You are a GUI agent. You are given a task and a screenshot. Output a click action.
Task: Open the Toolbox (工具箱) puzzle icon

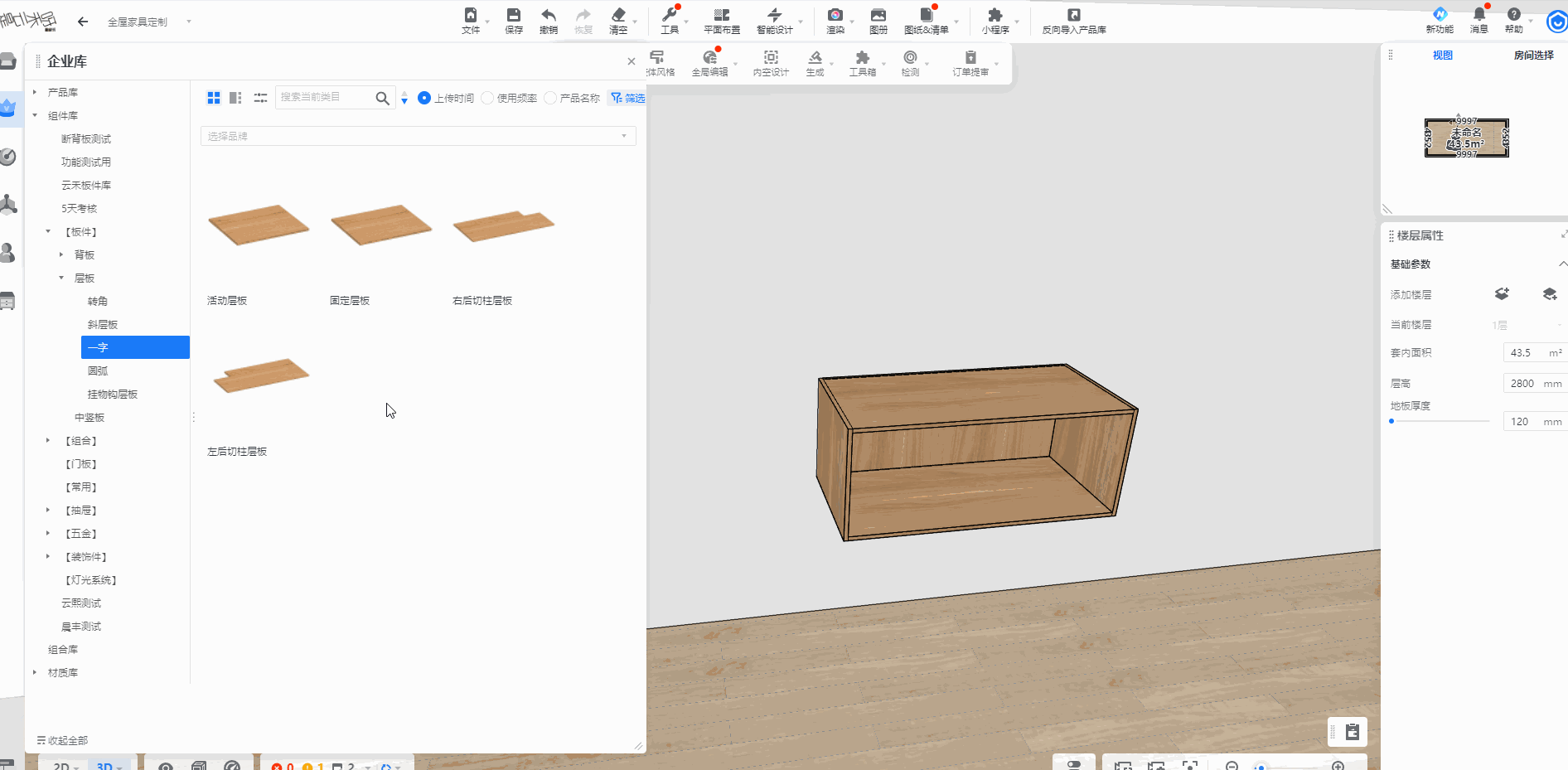(862, 58)
